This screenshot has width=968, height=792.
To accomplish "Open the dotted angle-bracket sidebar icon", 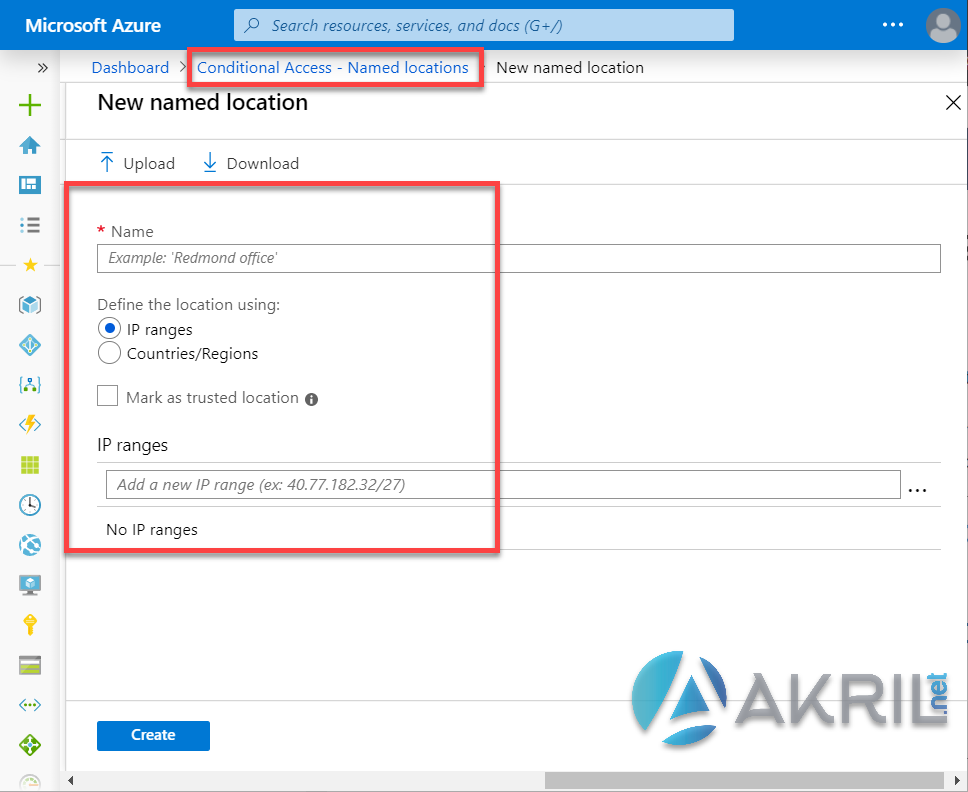I will click(x=30, y=705).
